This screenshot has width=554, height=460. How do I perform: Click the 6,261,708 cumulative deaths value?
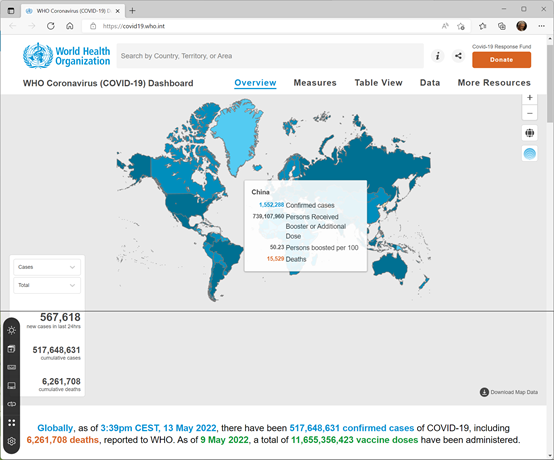pos(61,381)
